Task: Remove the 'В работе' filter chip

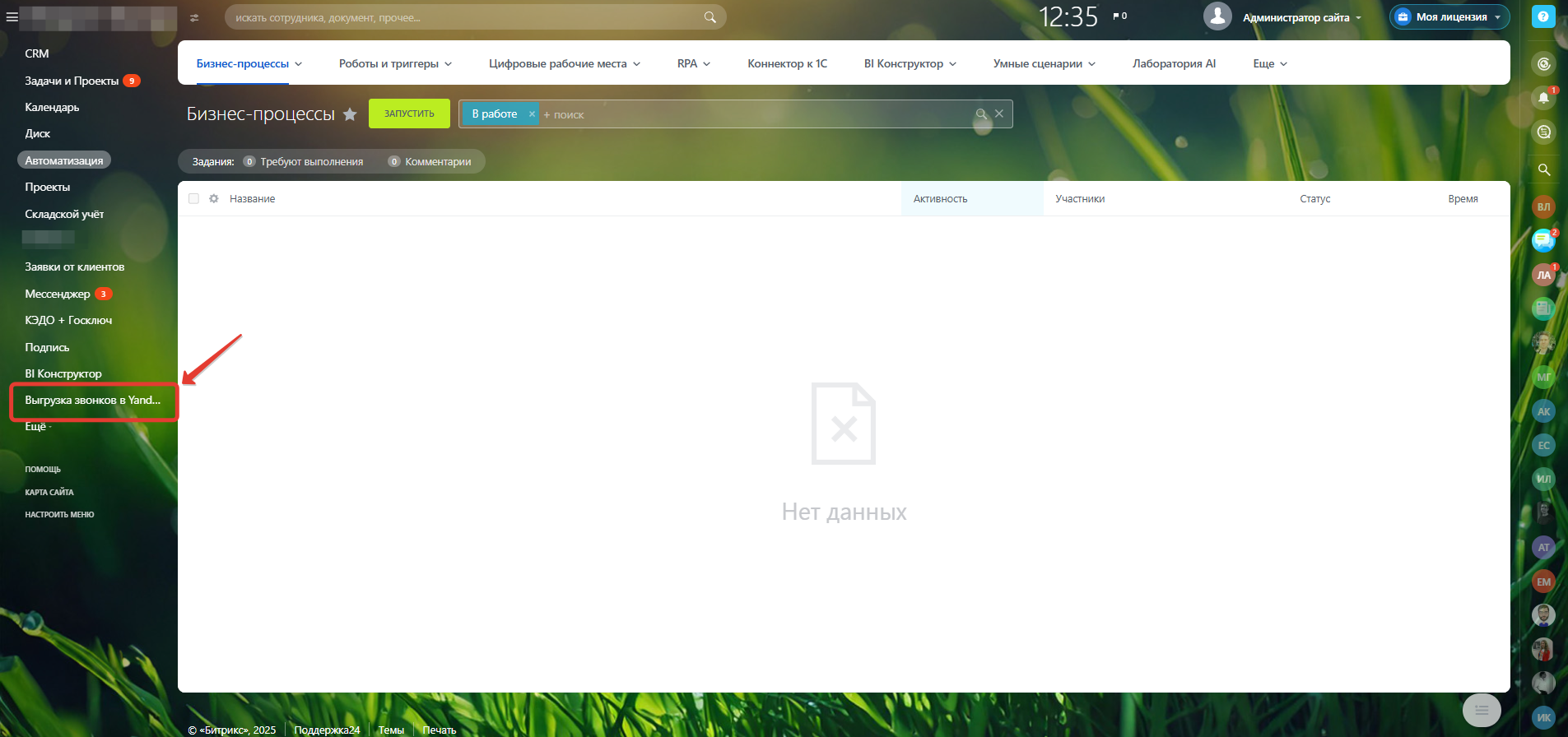Action: [532, 114]
